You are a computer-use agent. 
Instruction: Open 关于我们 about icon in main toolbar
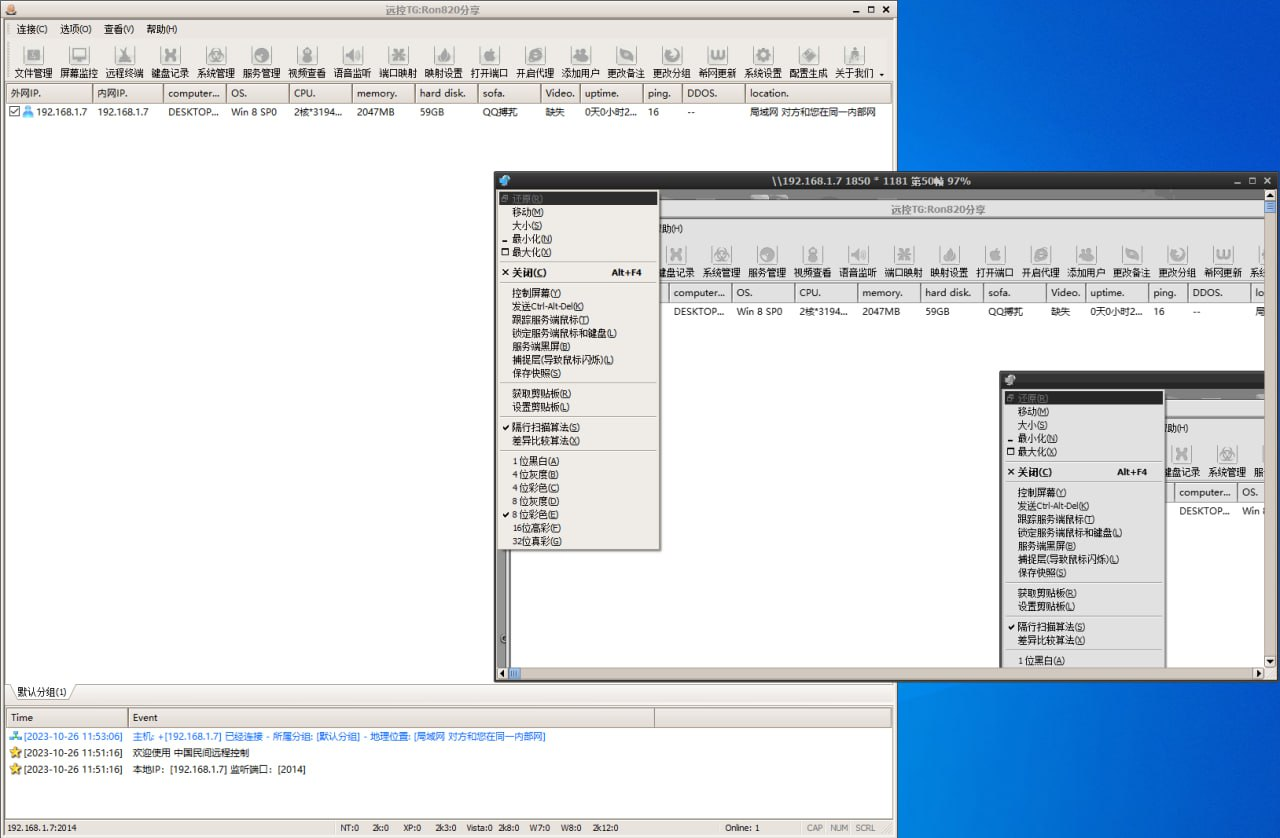[x=854, y=61]
